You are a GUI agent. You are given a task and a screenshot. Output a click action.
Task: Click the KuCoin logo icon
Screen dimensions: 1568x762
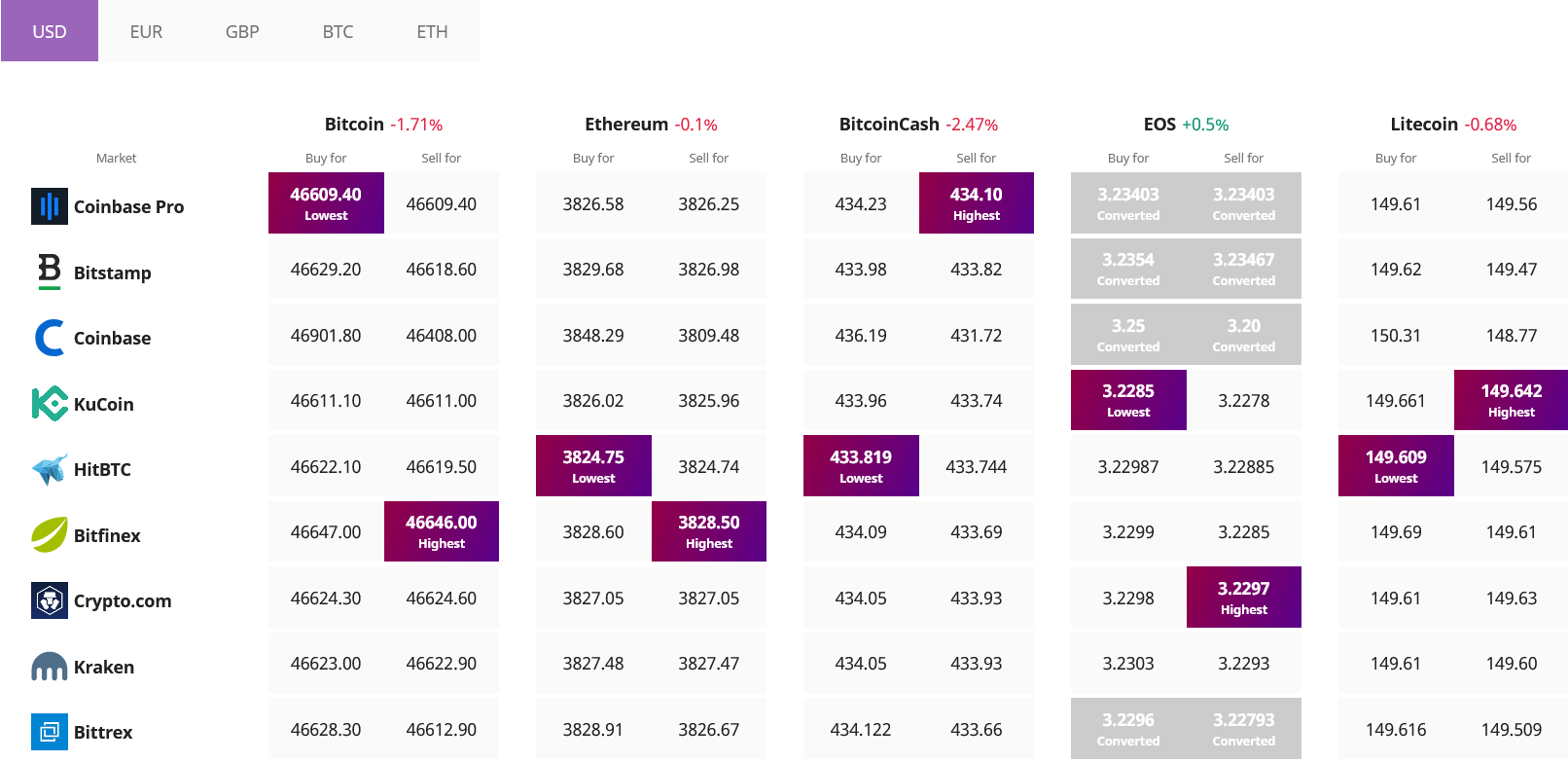[50, 404]
